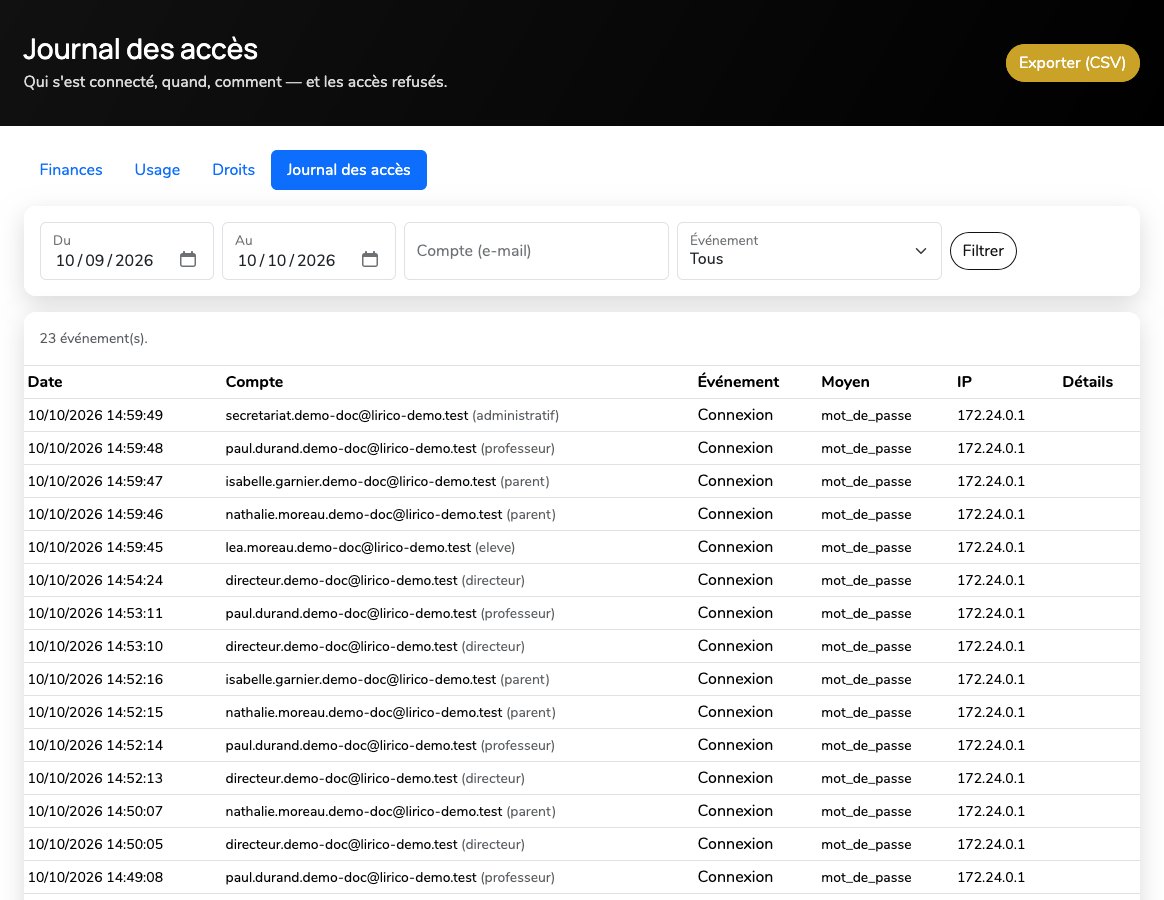Viewport: 1164px width, 900px height.
Task: Open the Usage tab
Action: (157, 169)
